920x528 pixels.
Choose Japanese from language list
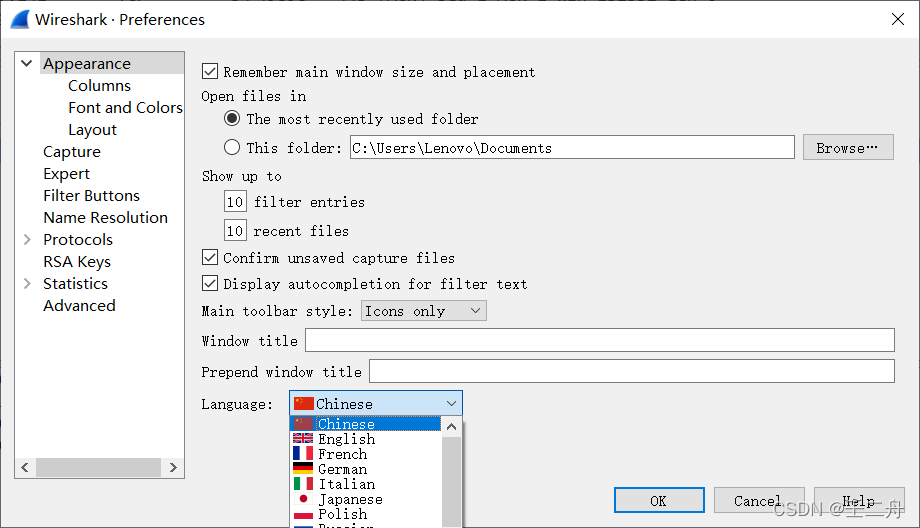click(x=366, y=499)
